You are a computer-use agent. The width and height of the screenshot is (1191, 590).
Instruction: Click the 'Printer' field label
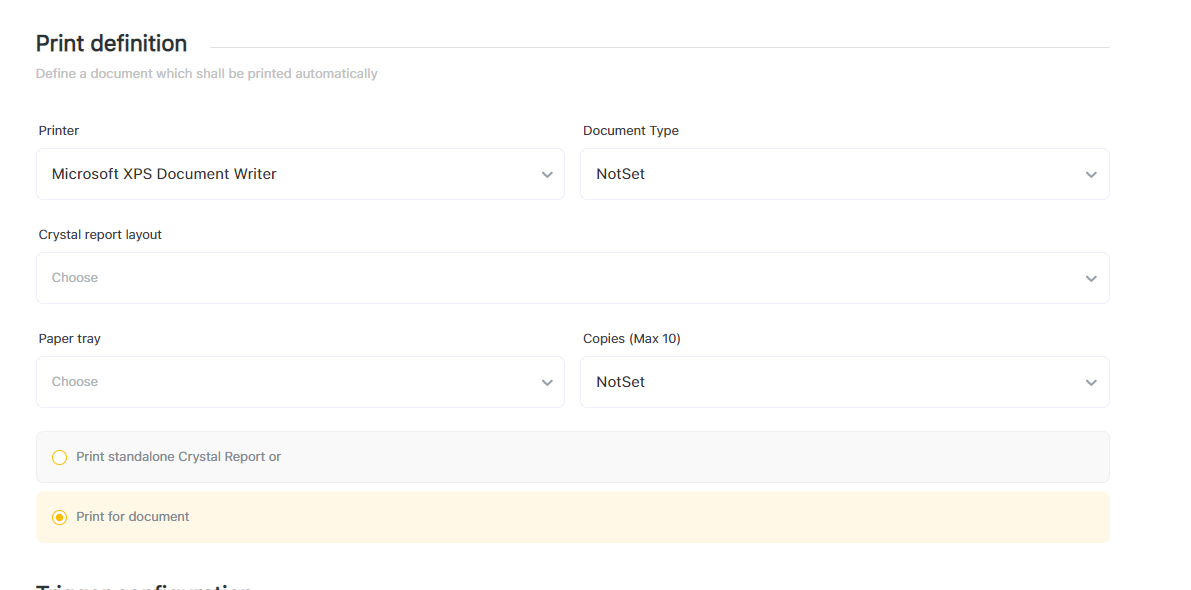click(59, 131)
